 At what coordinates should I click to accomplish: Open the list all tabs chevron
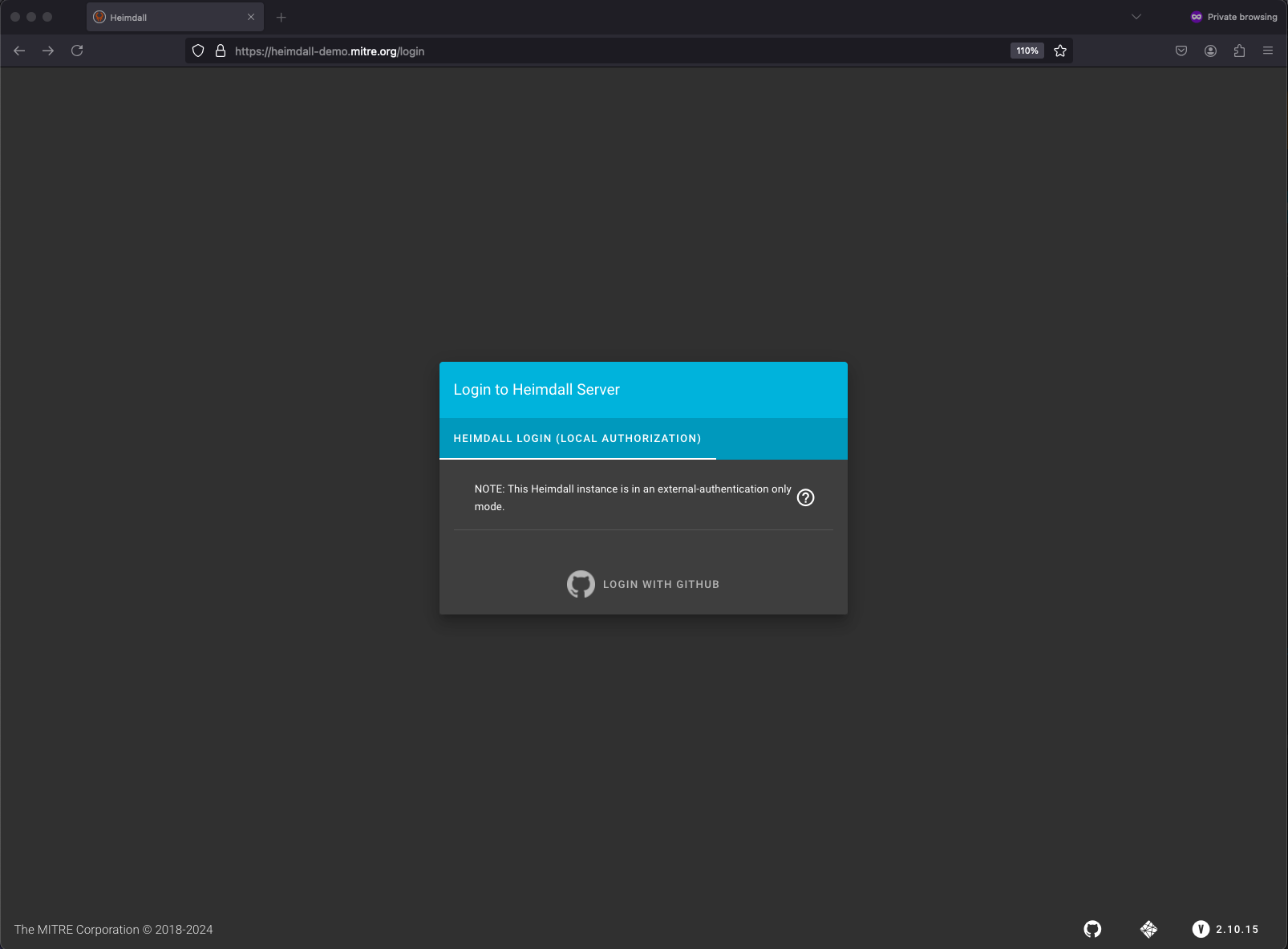click(1136, 16)
